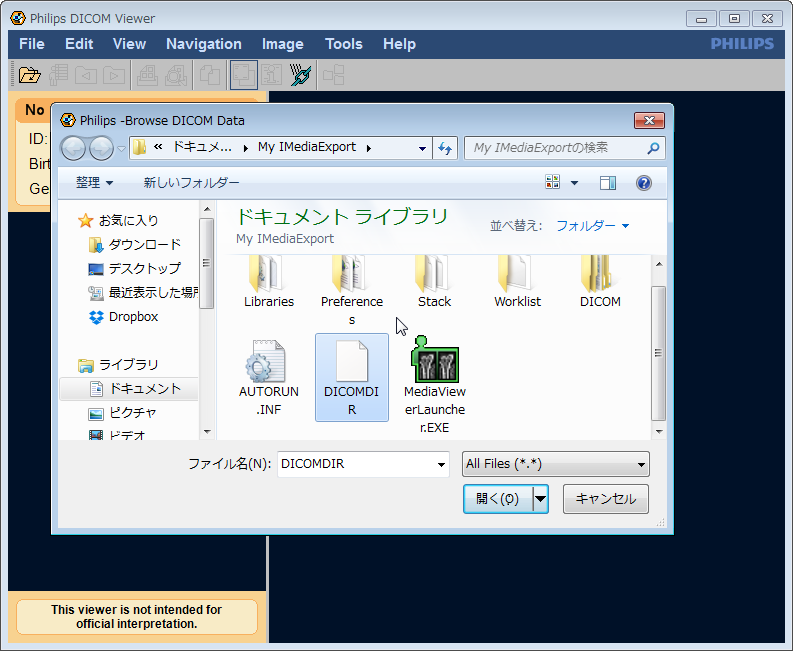Click the next series toolbar icon
The image size is (793, 651).
pyautogui.click(x=114, y=75)
